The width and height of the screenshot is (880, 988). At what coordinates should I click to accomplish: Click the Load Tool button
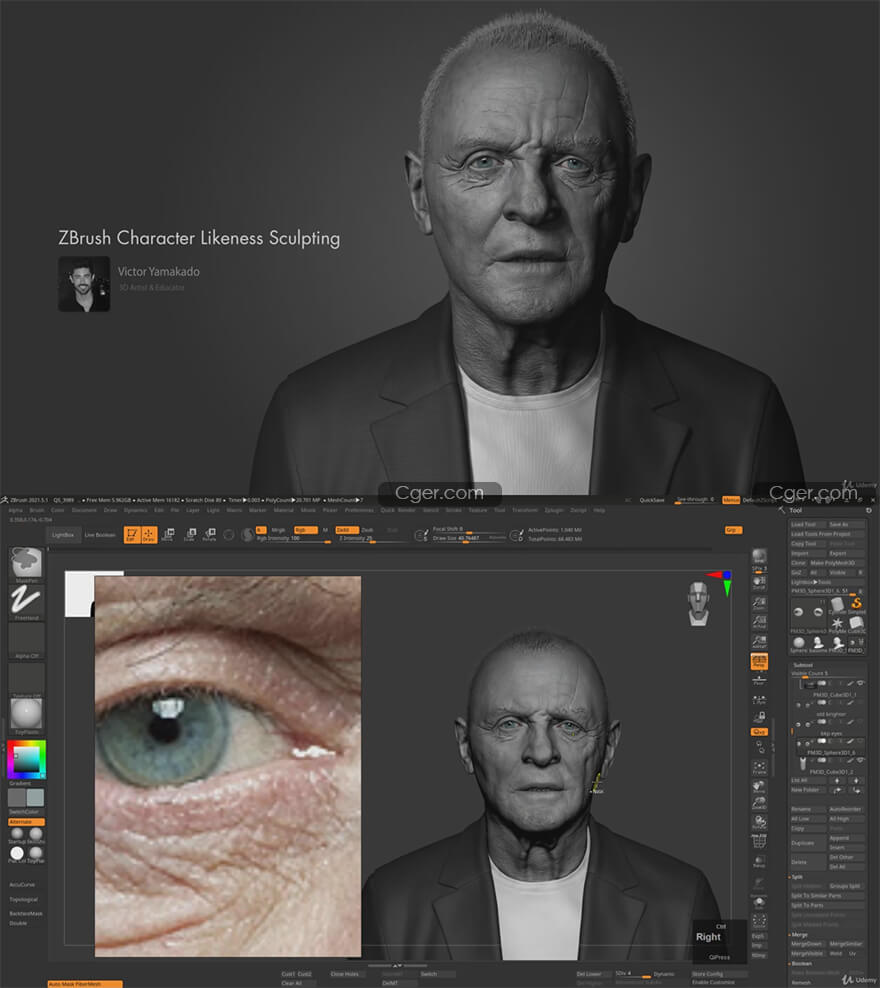tap(805, 524)
